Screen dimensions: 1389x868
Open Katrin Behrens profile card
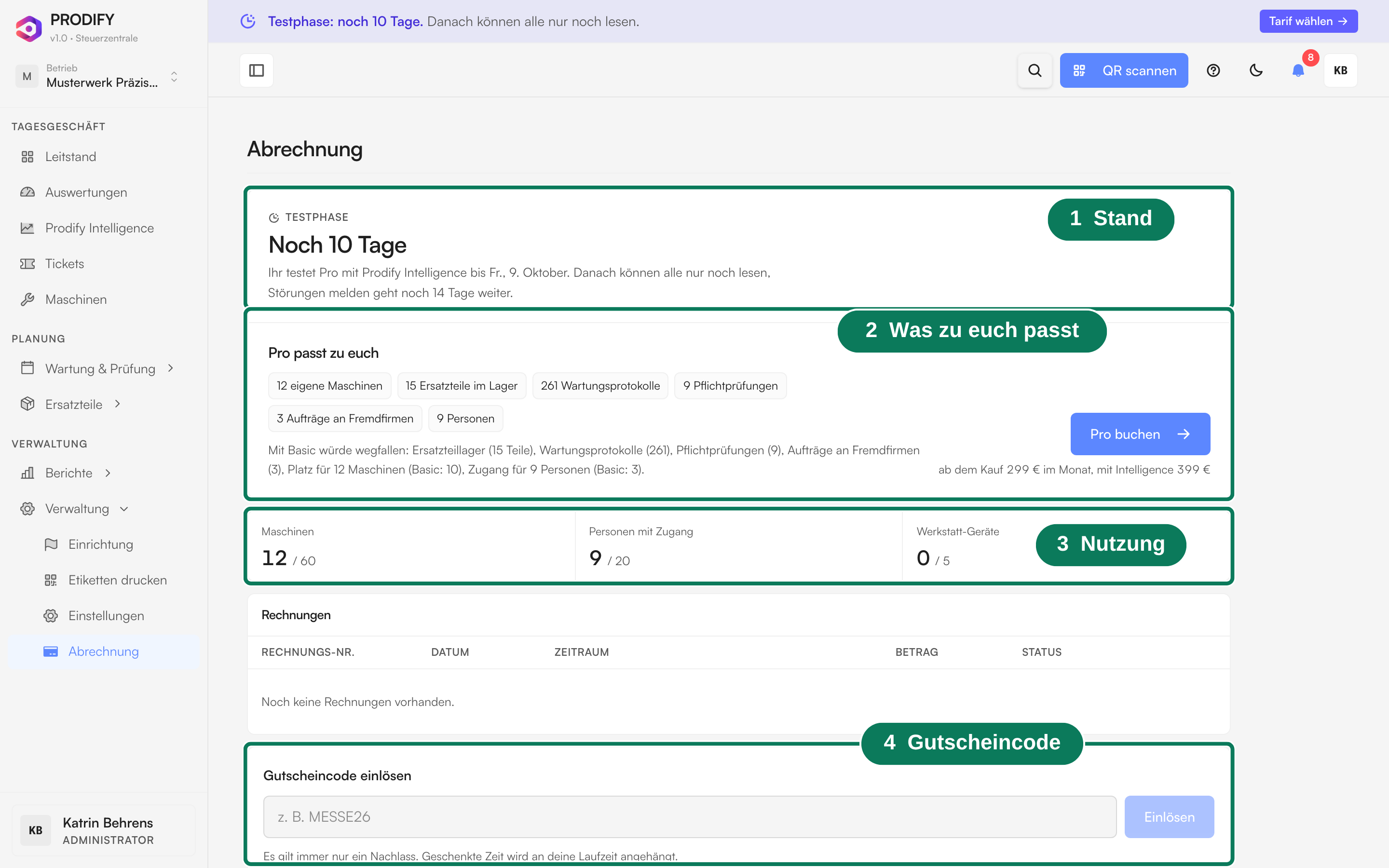click(x=103, y=830)
